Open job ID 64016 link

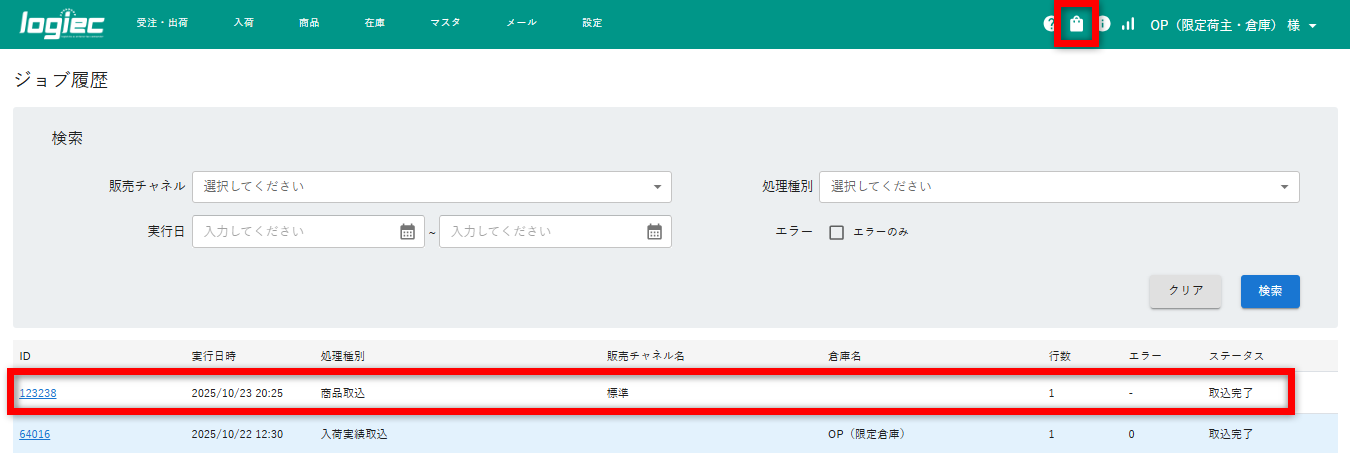pyautogui.click(x=35, y=434)
